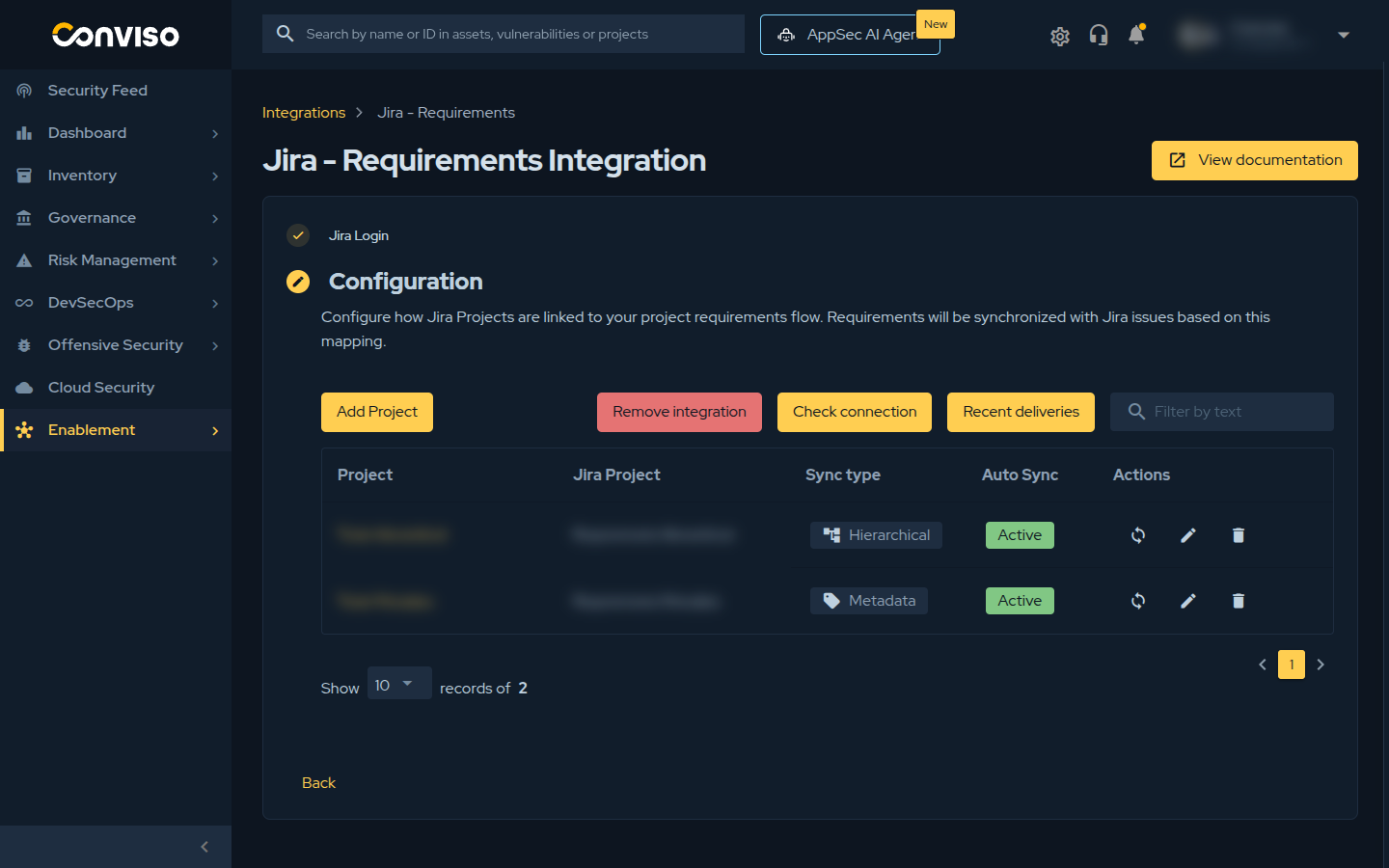This screenshot has width=1389, height=868.
Task: Click the Jira Project column header
Action: (x=616, y=475)
